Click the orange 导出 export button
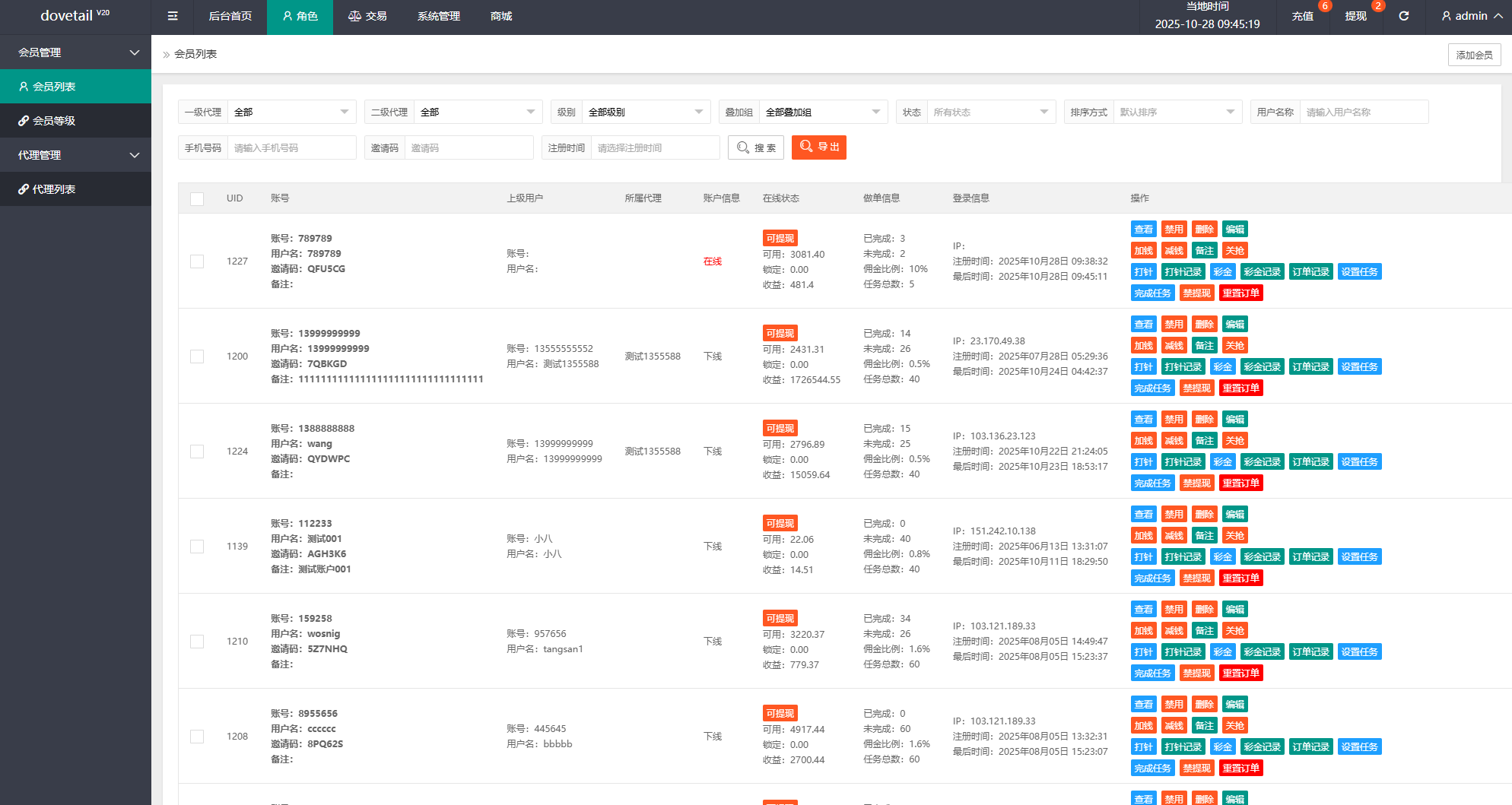 tap(819, 147)
